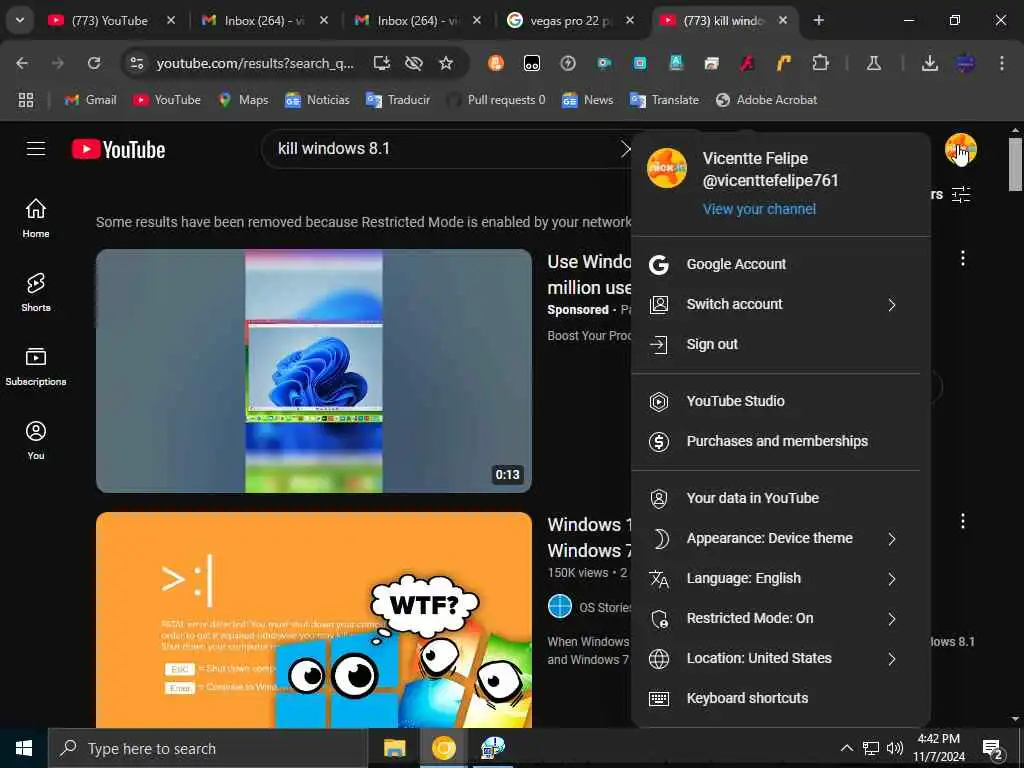Click the install app icon in address bar
Image resolution: width=1024 pixels, height=768 pixels.
point(381,63)
